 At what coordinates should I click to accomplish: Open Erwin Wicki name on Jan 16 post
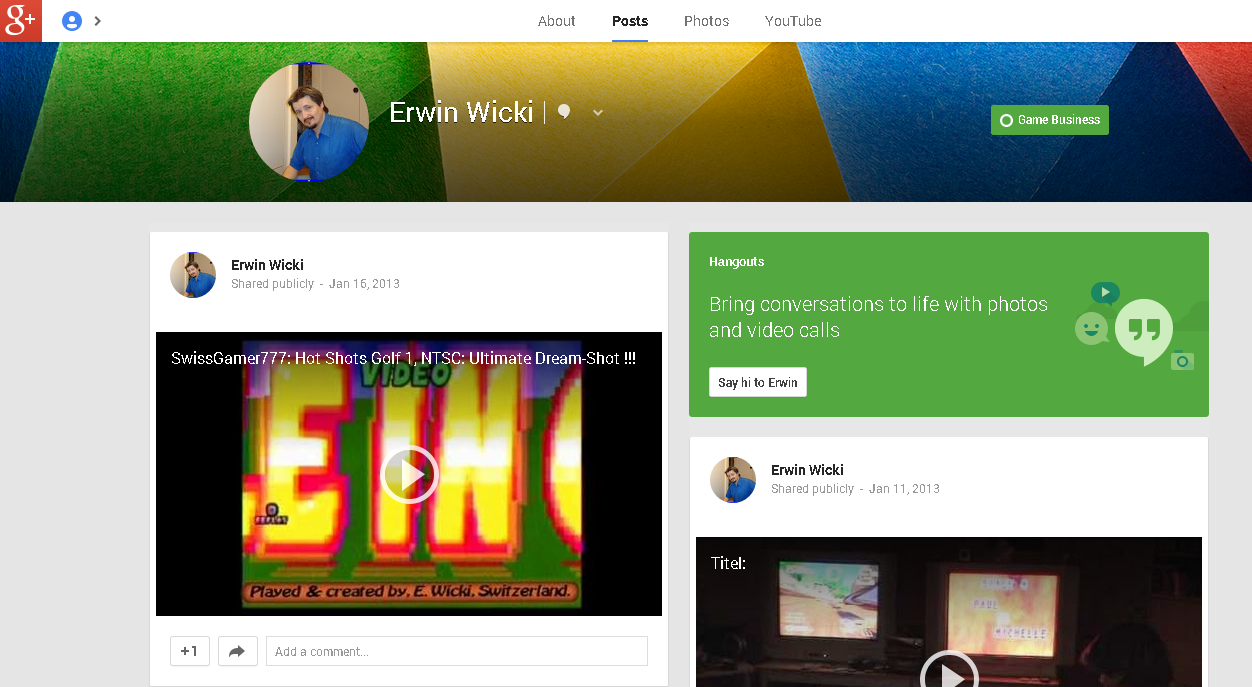click(267, 265)
